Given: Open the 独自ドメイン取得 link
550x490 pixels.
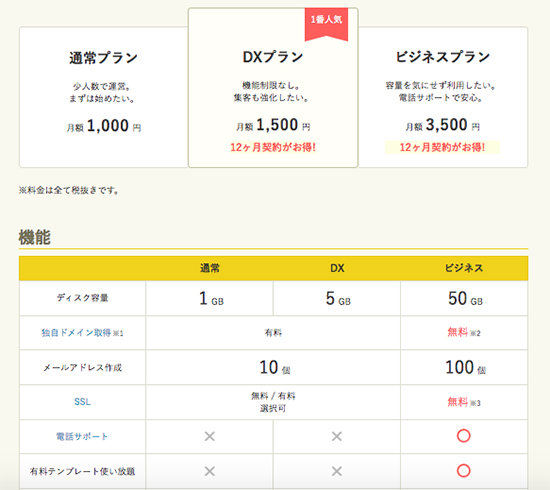Looking at the screenshot, I should click(x=76, y=333).
